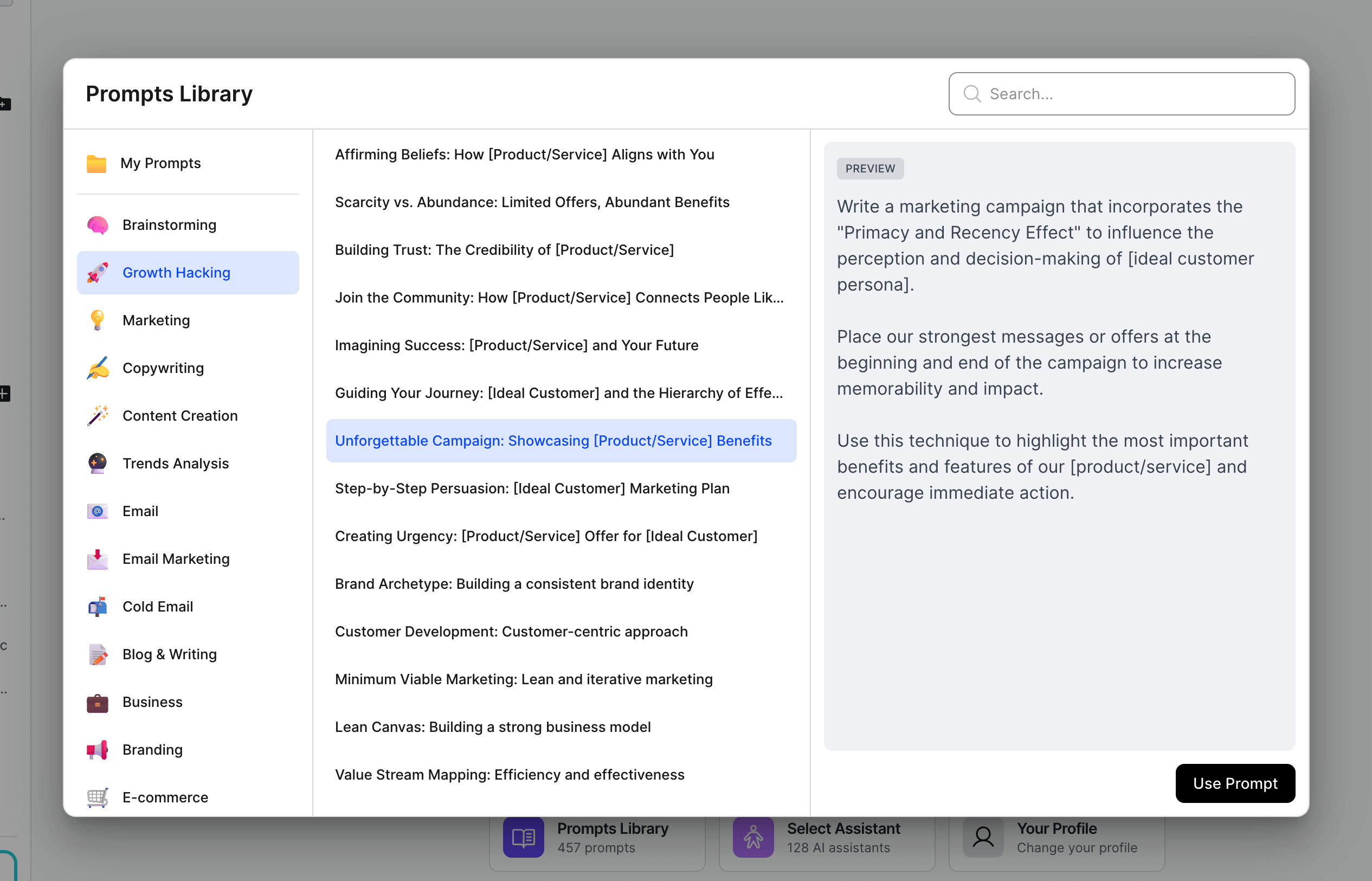This screenshot has width=1372, height=881.
Task: Open the Content Creation magic wand icon
Action: [97, 415]
